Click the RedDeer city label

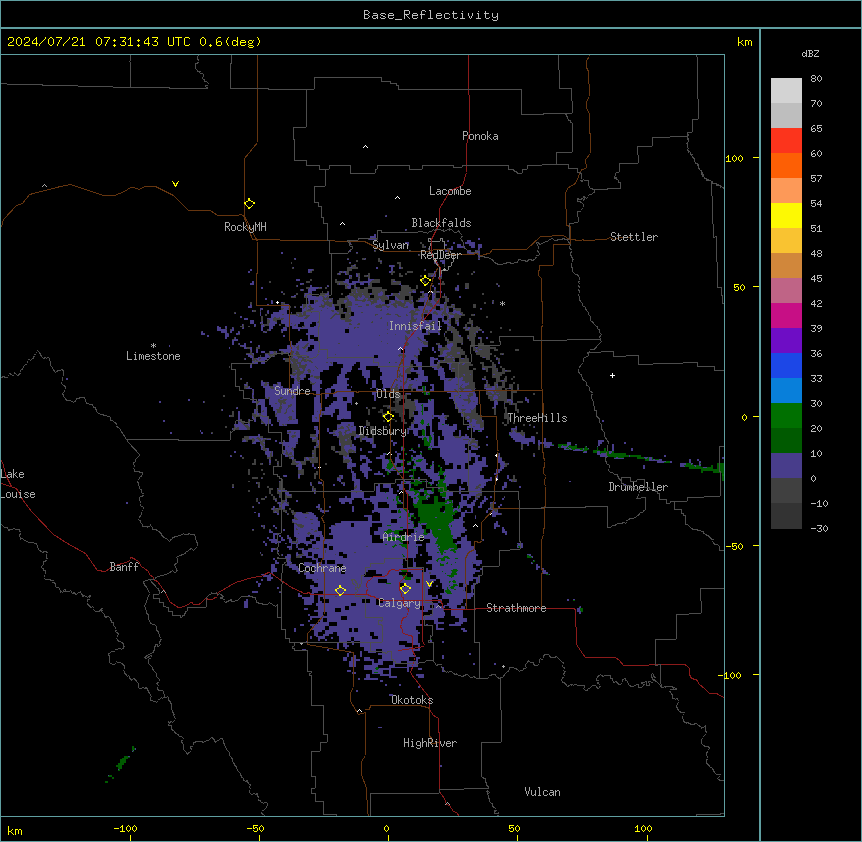pos(440,255)
